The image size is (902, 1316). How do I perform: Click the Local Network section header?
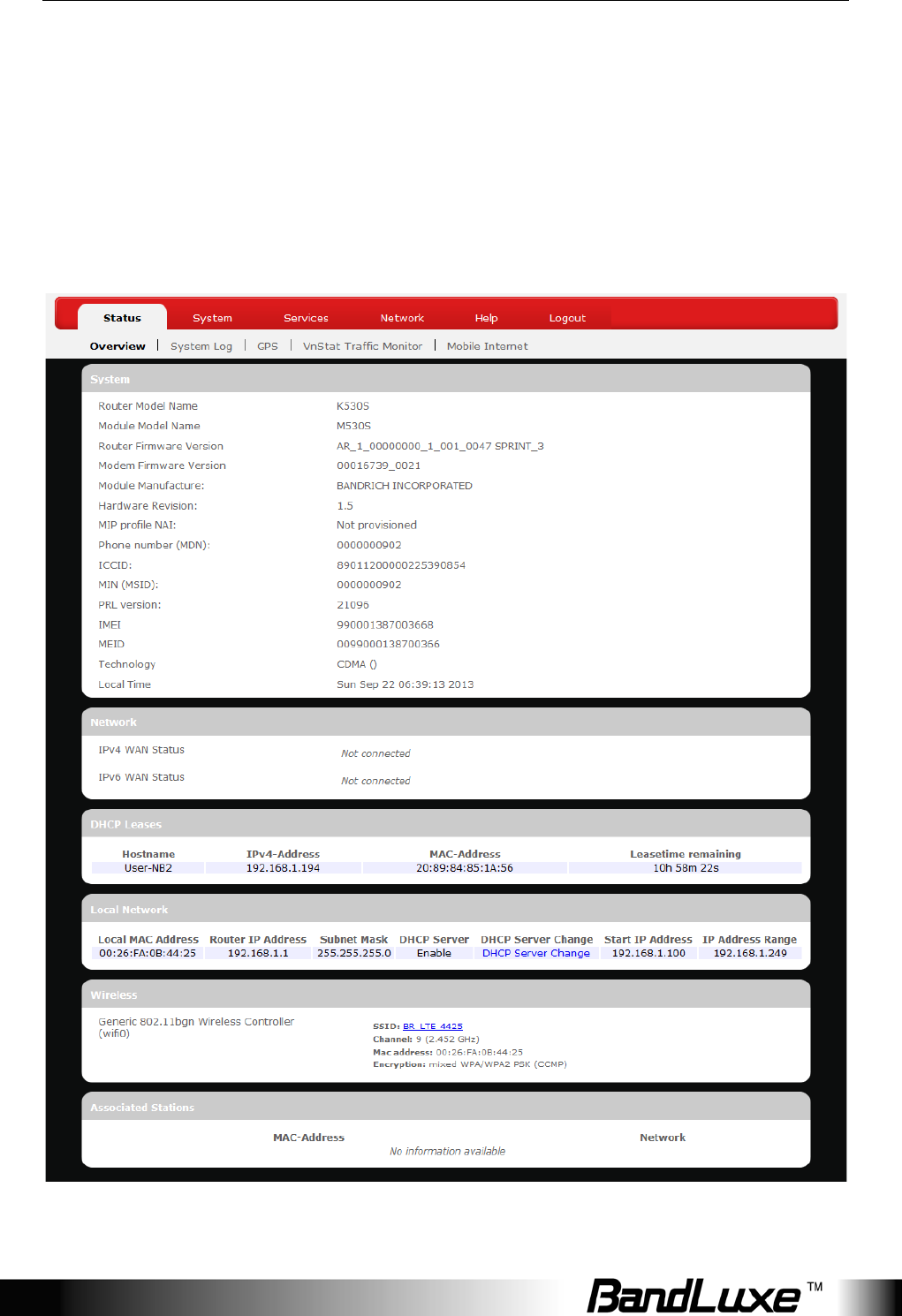[x=446, y=909]
